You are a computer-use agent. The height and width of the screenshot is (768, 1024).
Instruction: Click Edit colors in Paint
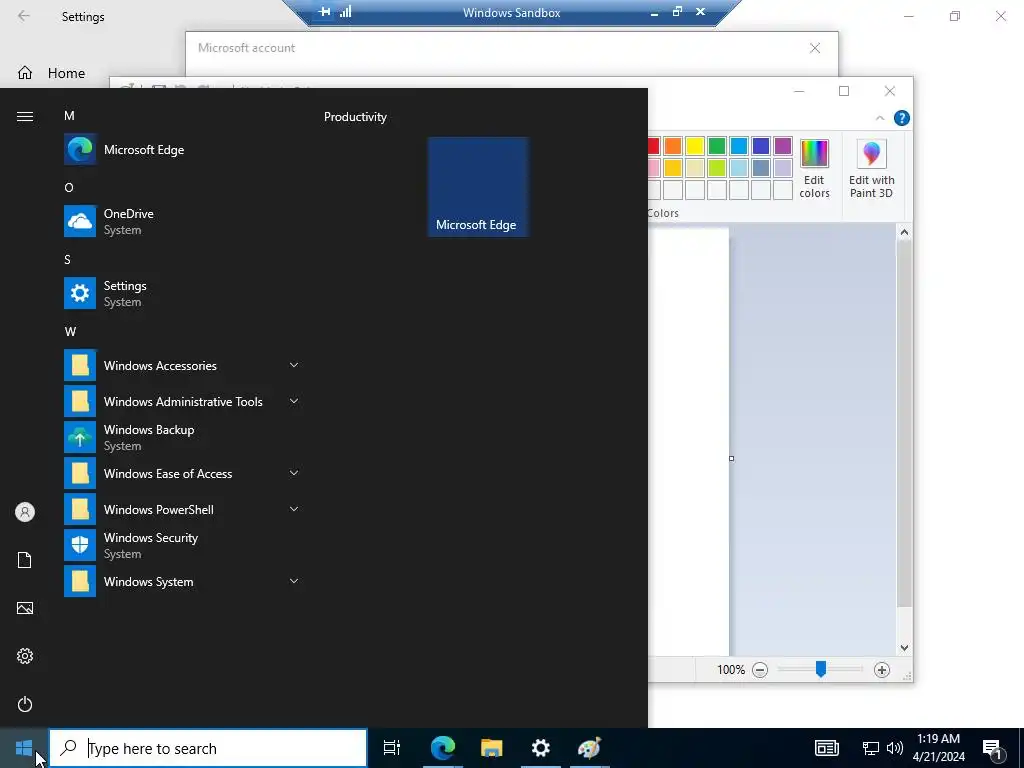[x=814, y=168]
